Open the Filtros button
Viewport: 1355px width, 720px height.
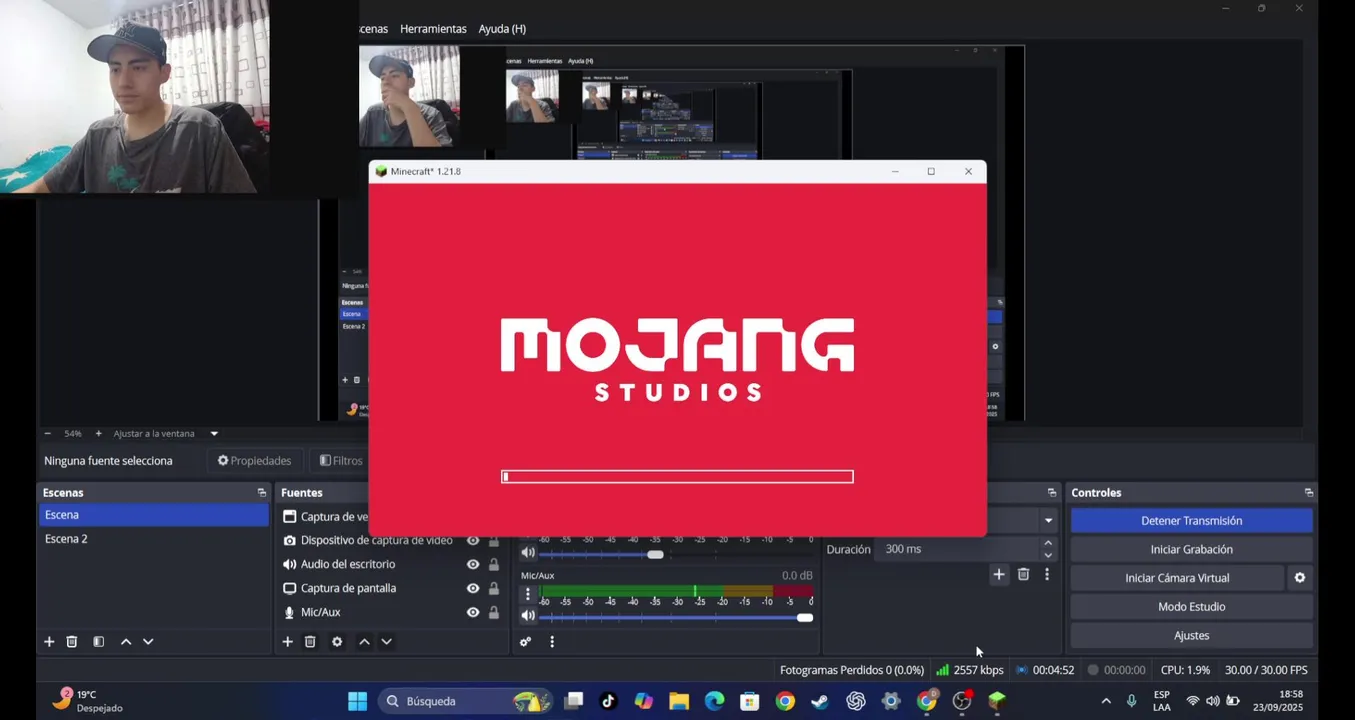click(x=341, y=461)
